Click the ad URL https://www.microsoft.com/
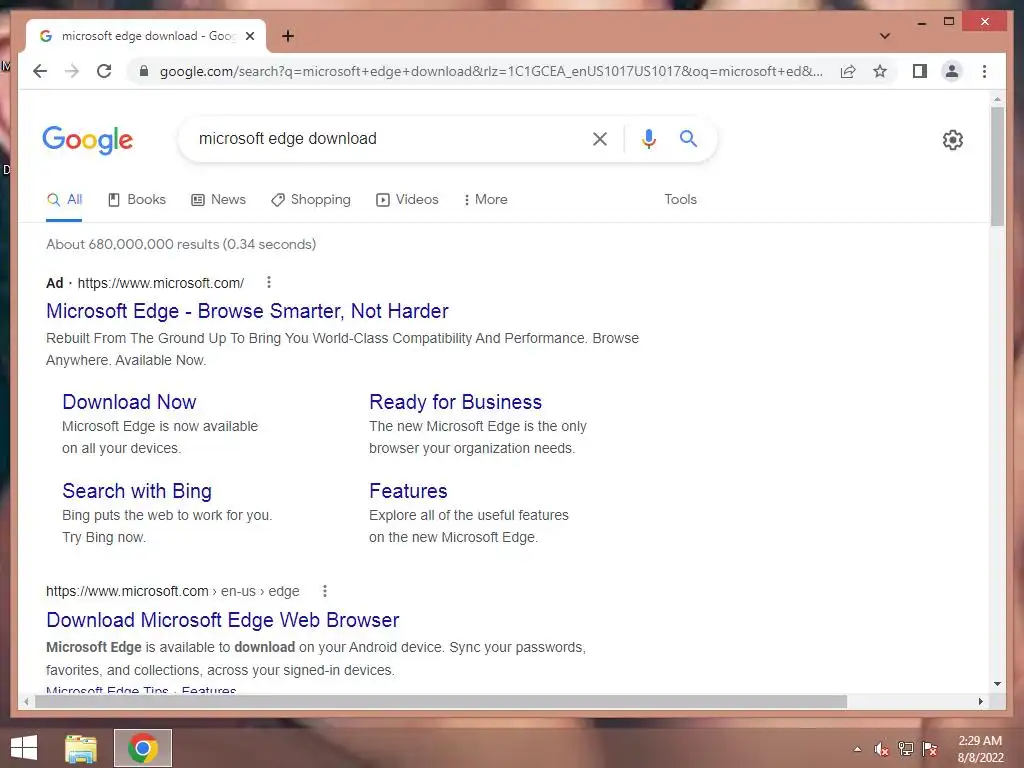The image size is (1024, 768). coord(161,283)
